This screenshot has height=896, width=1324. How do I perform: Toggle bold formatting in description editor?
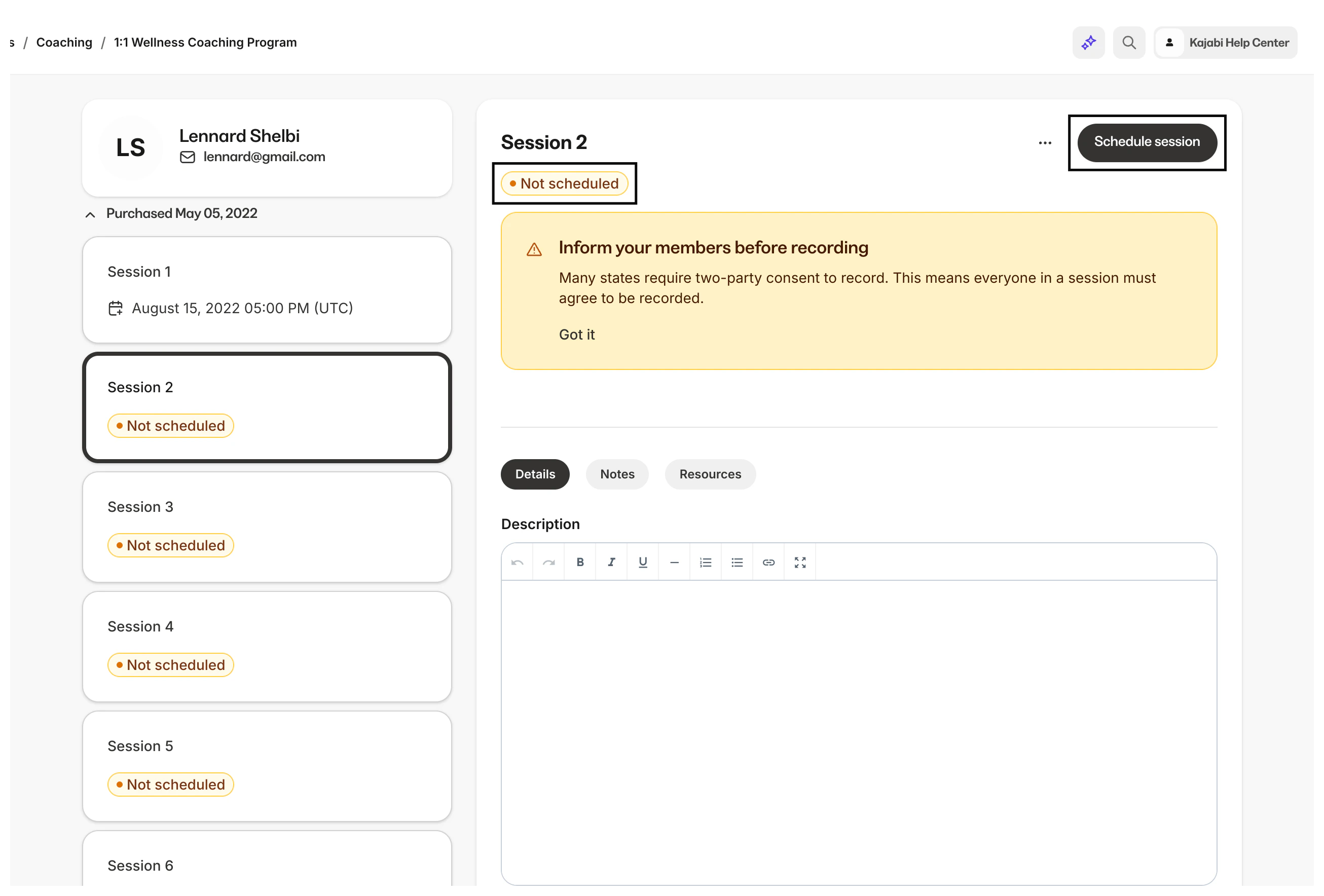point(580,562)
